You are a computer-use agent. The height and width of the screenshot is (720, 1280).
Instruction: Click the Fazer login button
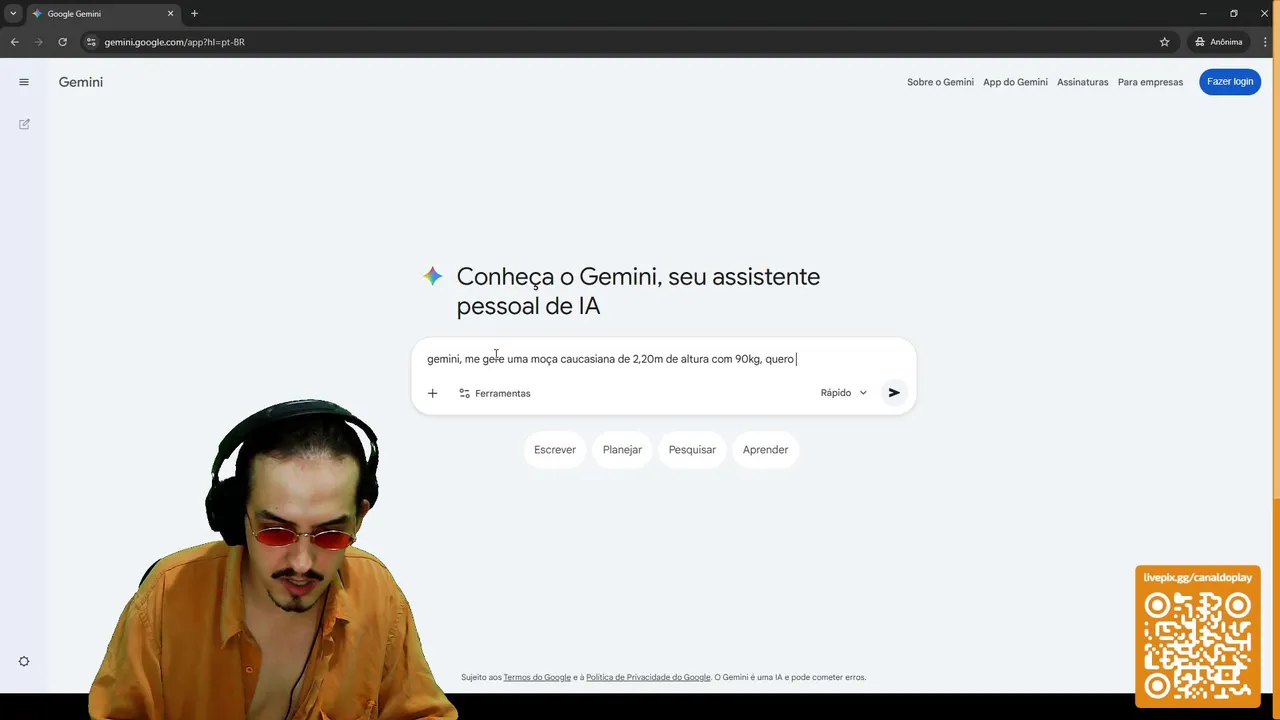1230,82
